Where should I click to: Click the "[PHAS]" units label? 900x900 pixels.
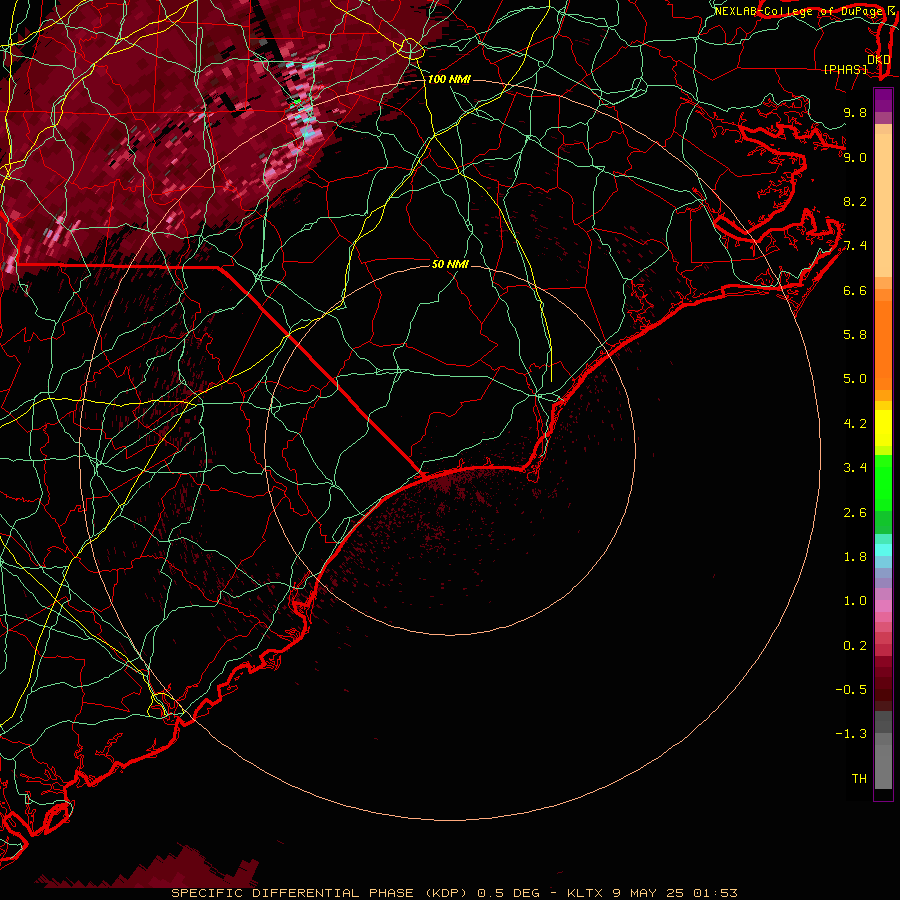tap(845, 69)
